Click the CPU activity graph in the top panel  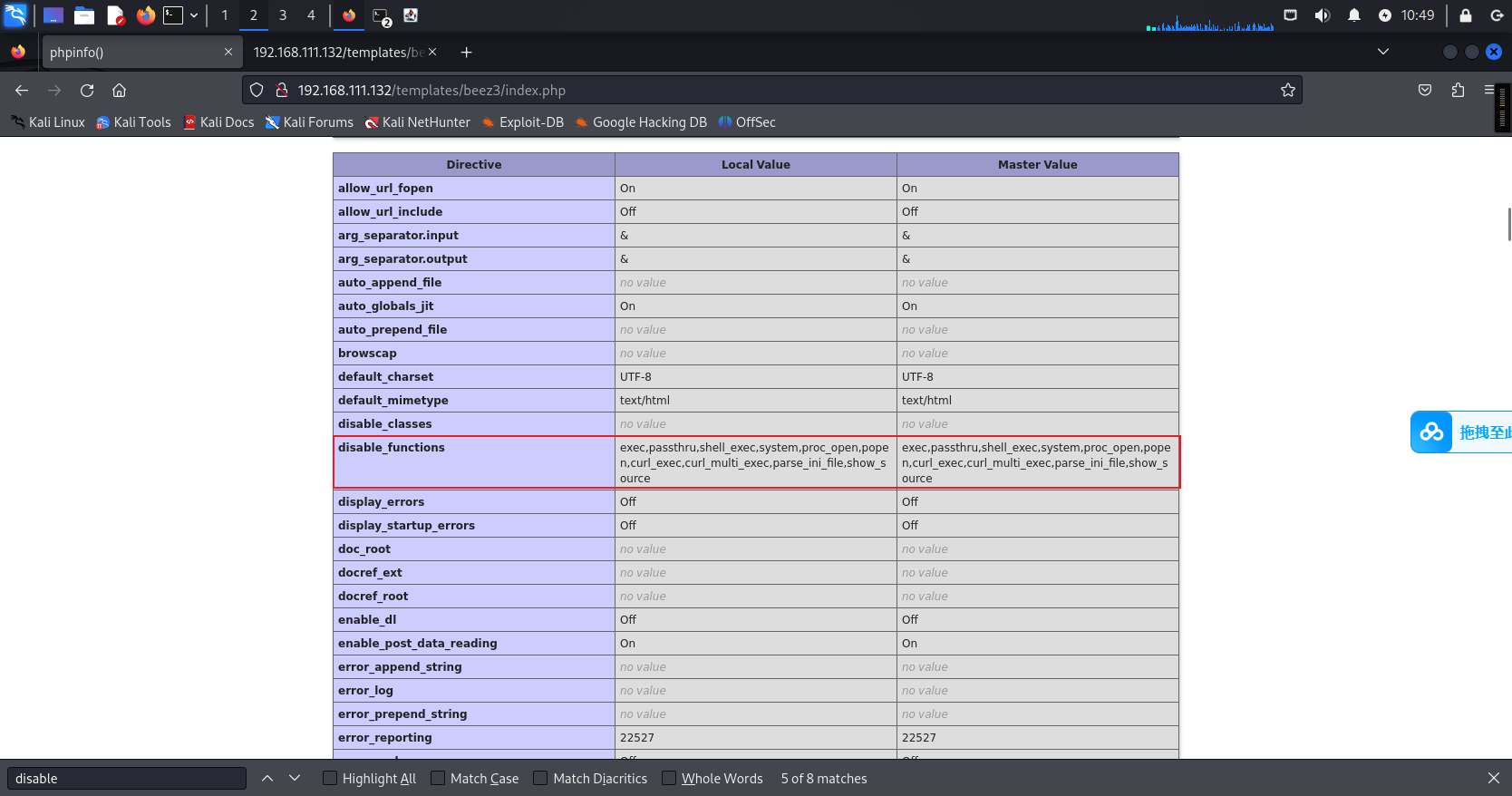pyautogui.click(x=1209, y=22)
